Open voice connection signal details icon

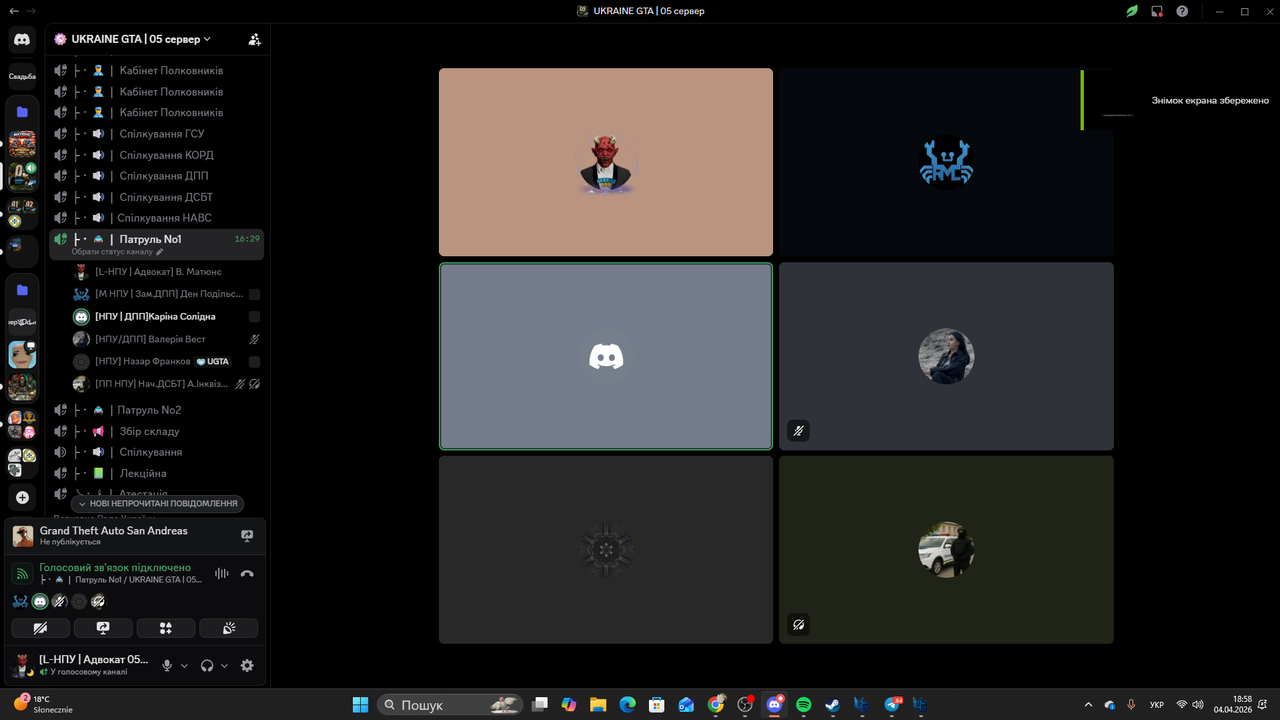pyautogui.click(x=22, y=573)
